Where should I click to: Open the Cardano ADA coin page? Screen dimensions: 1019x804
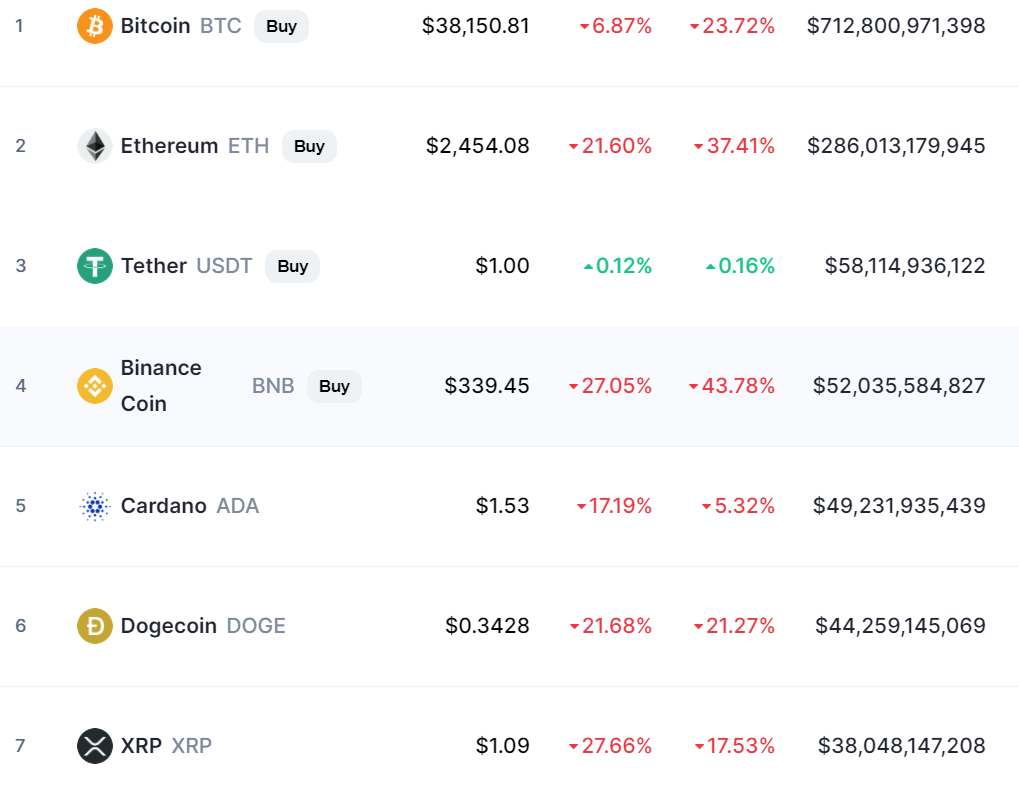[x=190, y=506]
